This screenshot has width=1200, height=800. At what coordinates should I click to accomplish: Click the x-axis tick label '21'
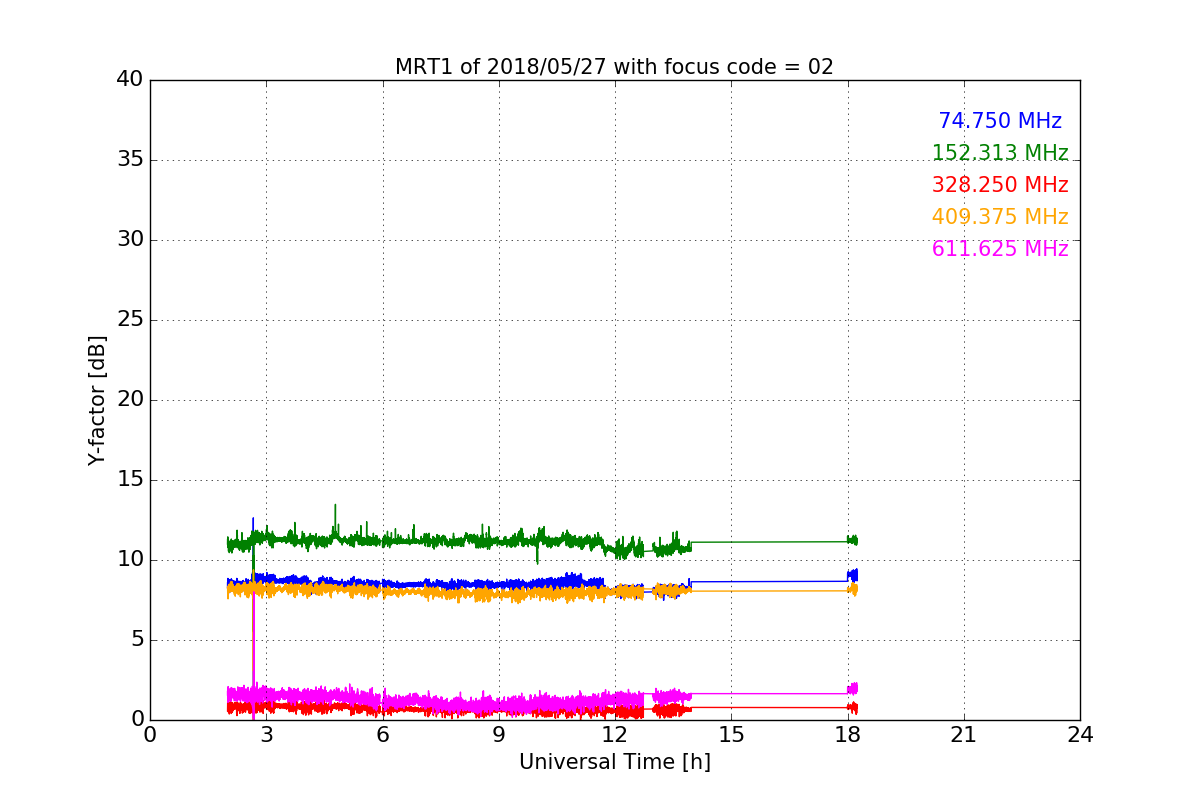[964, 735]
